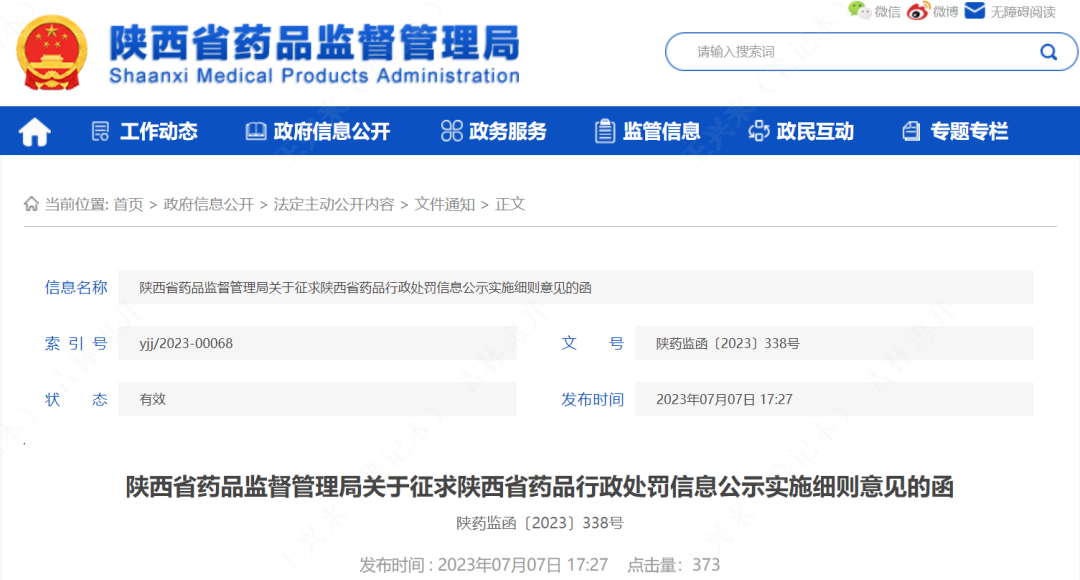This screenshot has height=580, width=1080.
Task: Click the 状态 label
Action: point(76,399)
